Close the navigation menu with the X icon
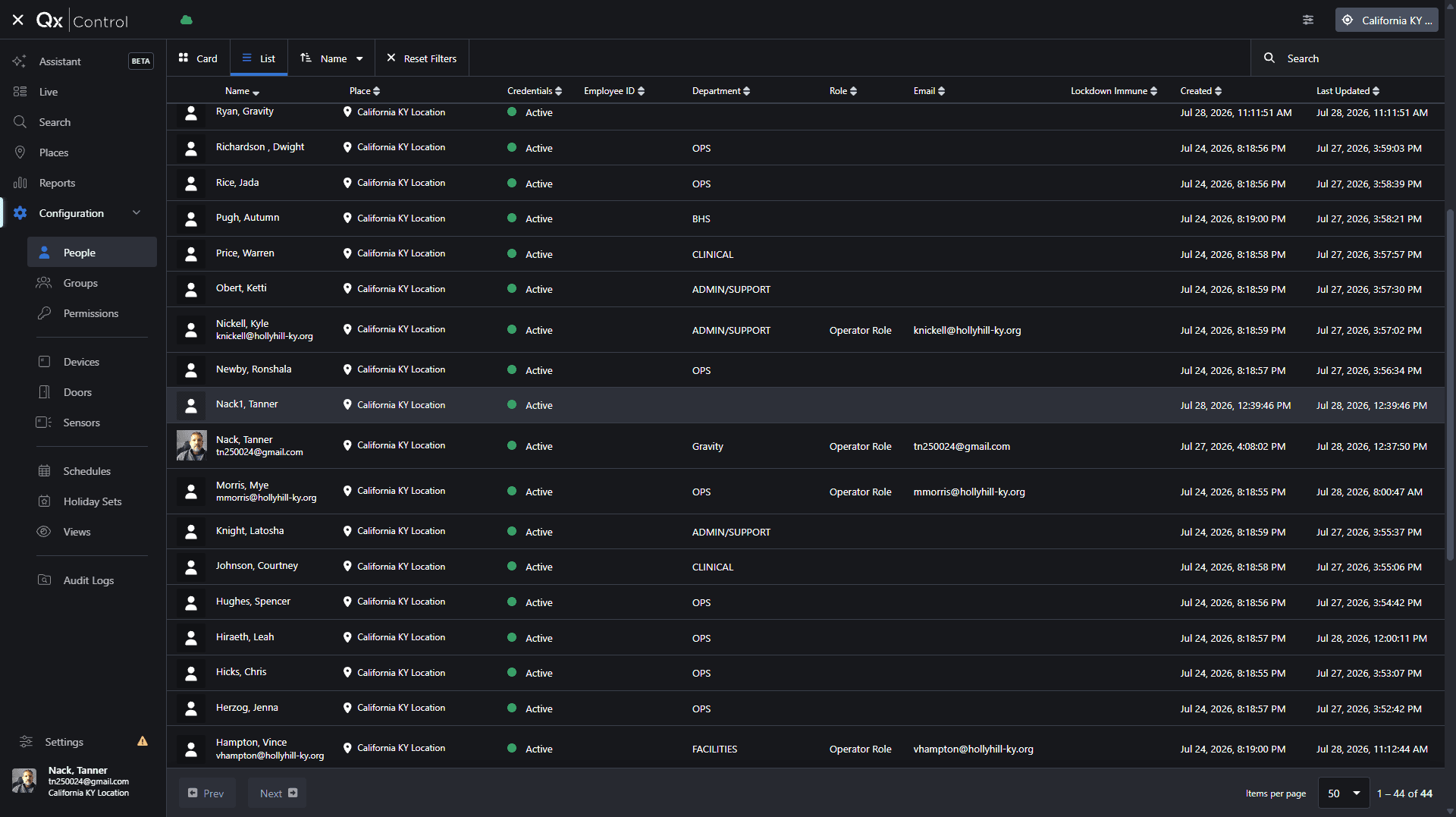The height and width of the screenshot is (817, 1456). pos(17,20)
